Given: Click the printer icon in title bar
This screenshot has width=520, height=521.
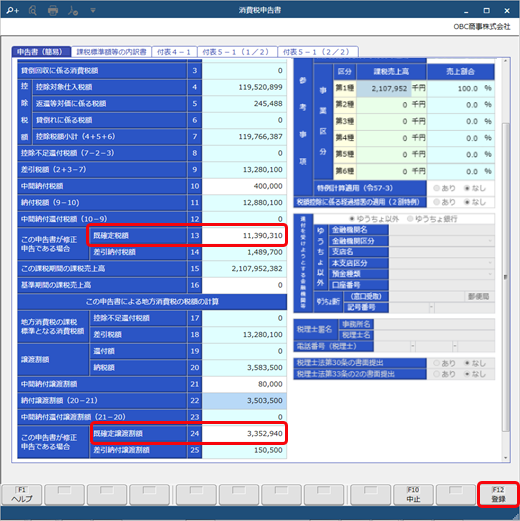Looking at the screenshot, I should click(53, 11).
